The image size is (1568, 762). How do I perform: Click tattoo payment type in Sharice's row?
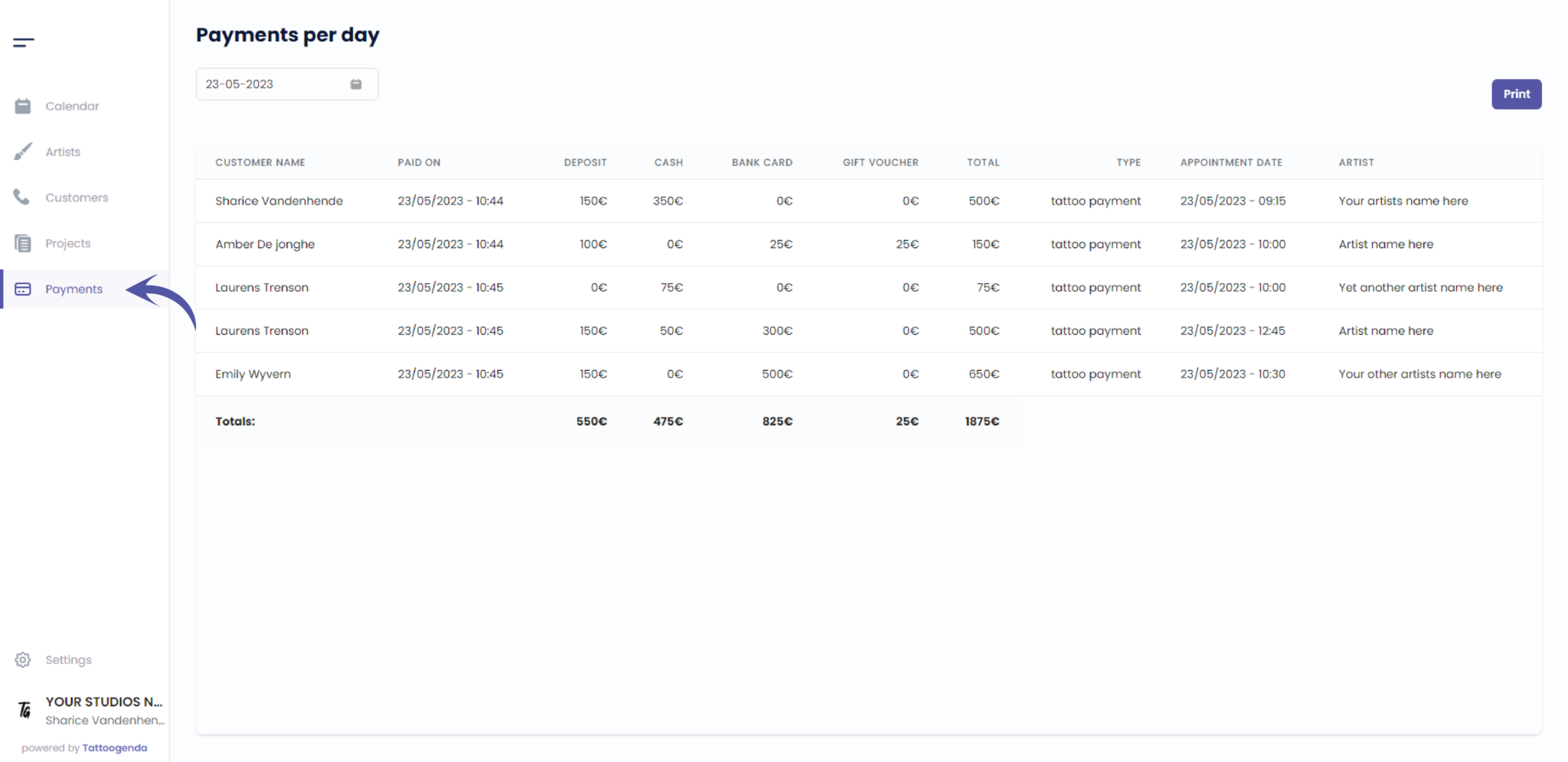click(1096, 201)
